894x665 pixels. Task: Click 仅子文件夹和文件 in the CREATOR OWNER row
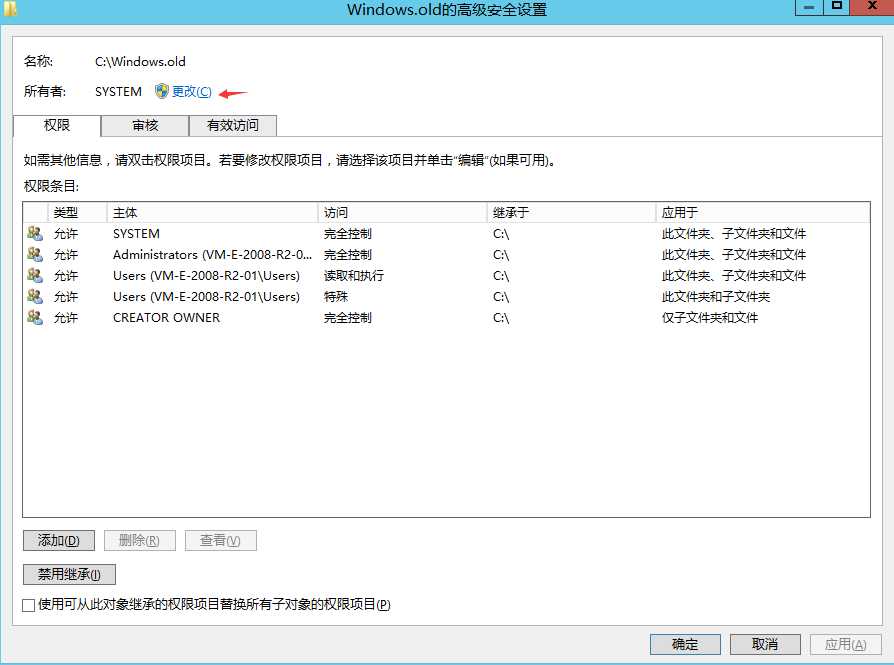pos(710,318)
